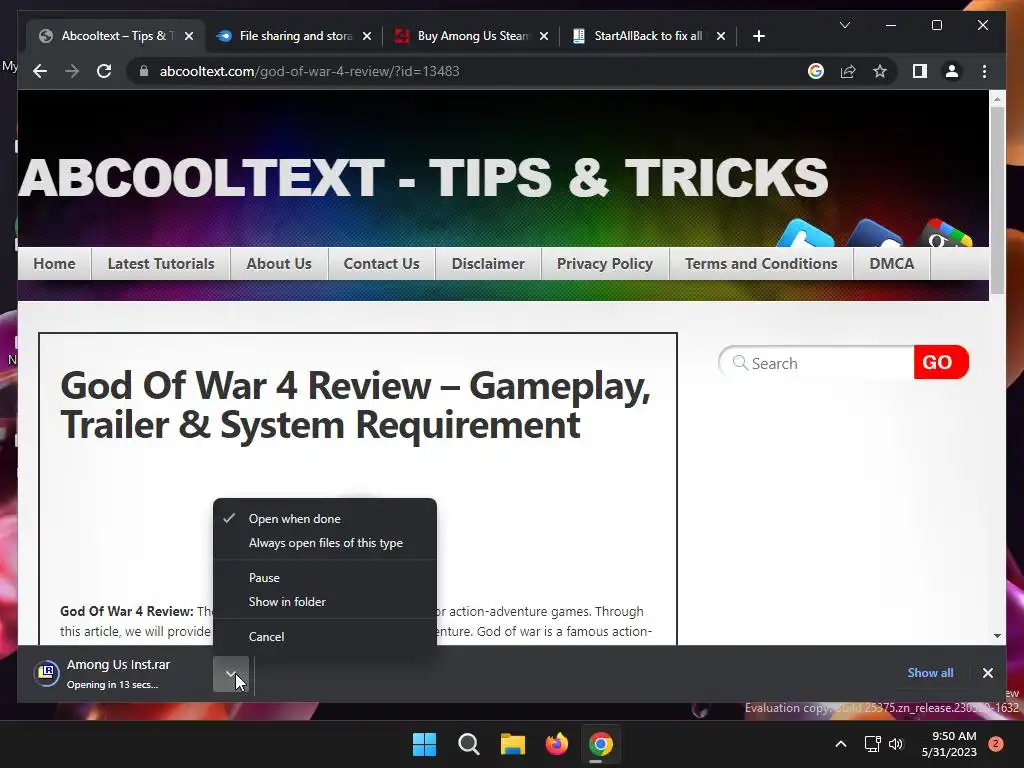
Task: Close the downloads bar
Action: [987, 673]
